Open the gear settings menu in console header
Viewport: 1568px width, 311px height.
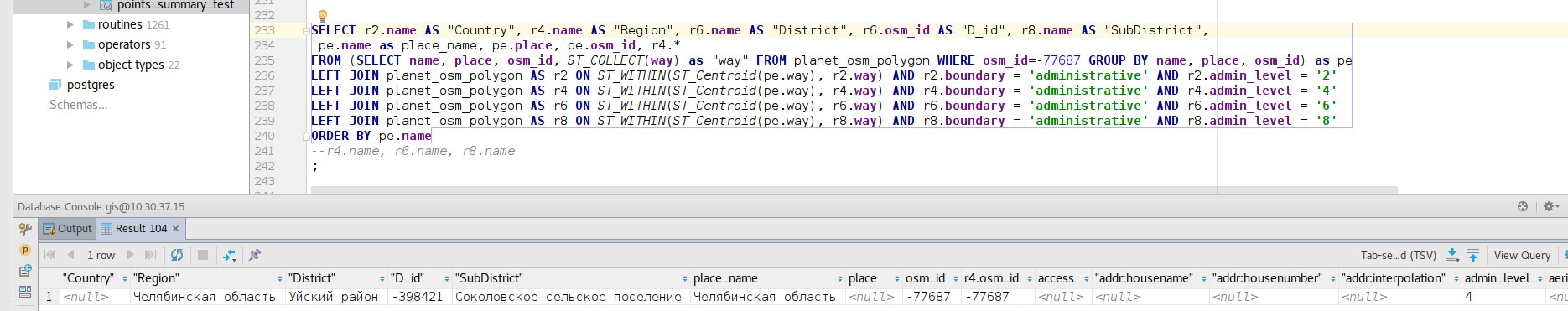point(1550,206)
